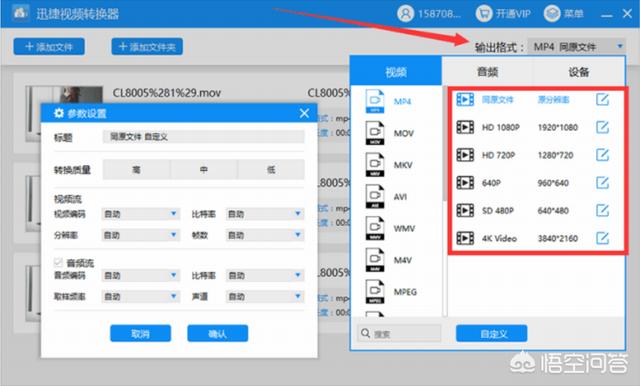Open the 音频编码 dropdown

click(x=140, y=275)
